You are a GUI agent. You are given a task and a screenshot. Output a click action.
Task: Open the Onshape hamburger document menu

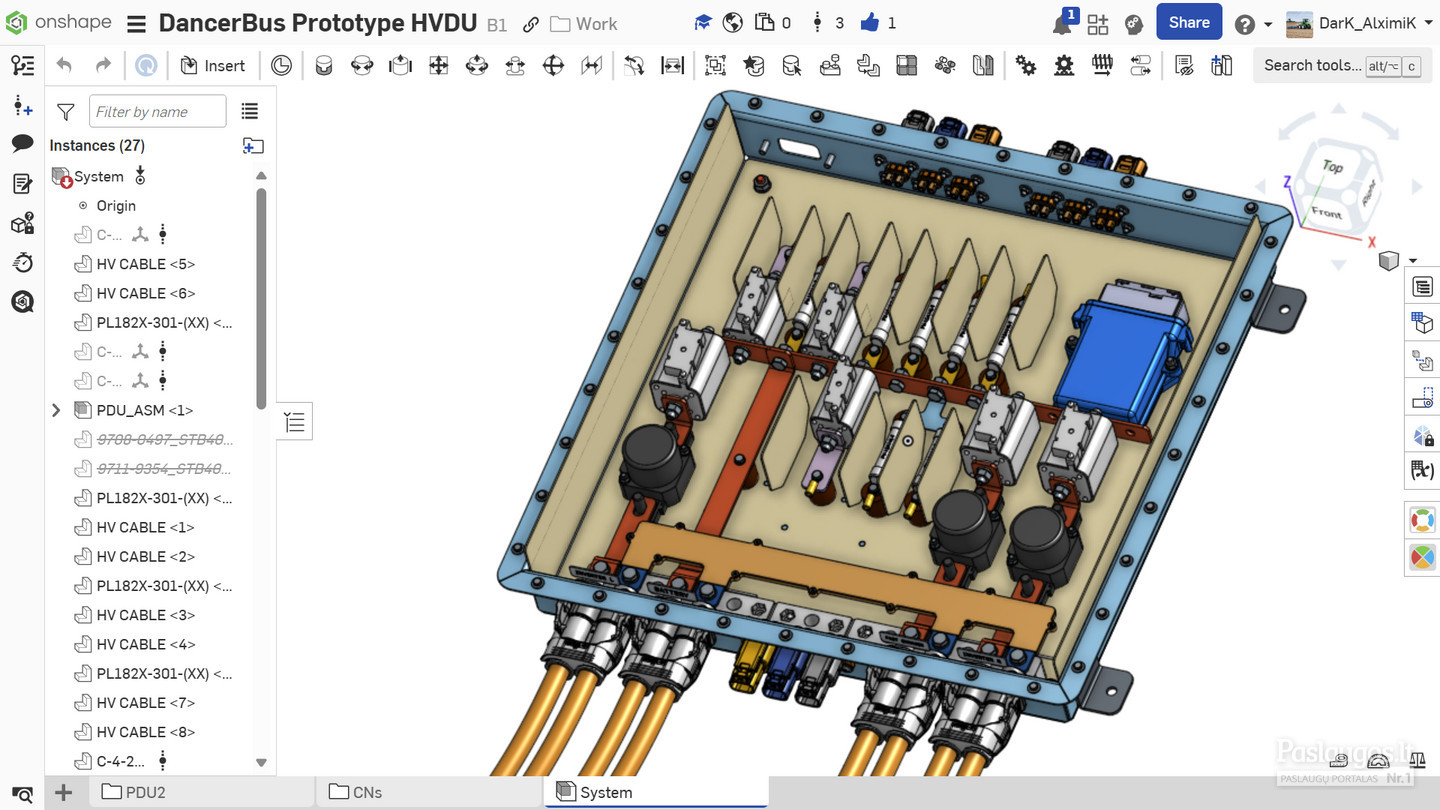137,24
